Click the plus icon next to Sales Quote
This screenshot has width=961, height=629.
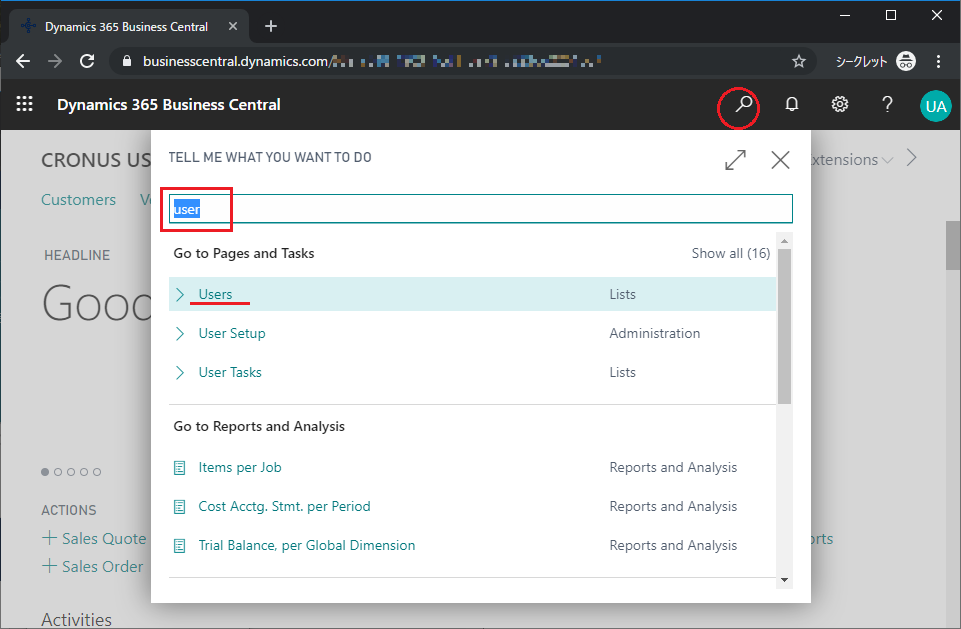[49, 538]
